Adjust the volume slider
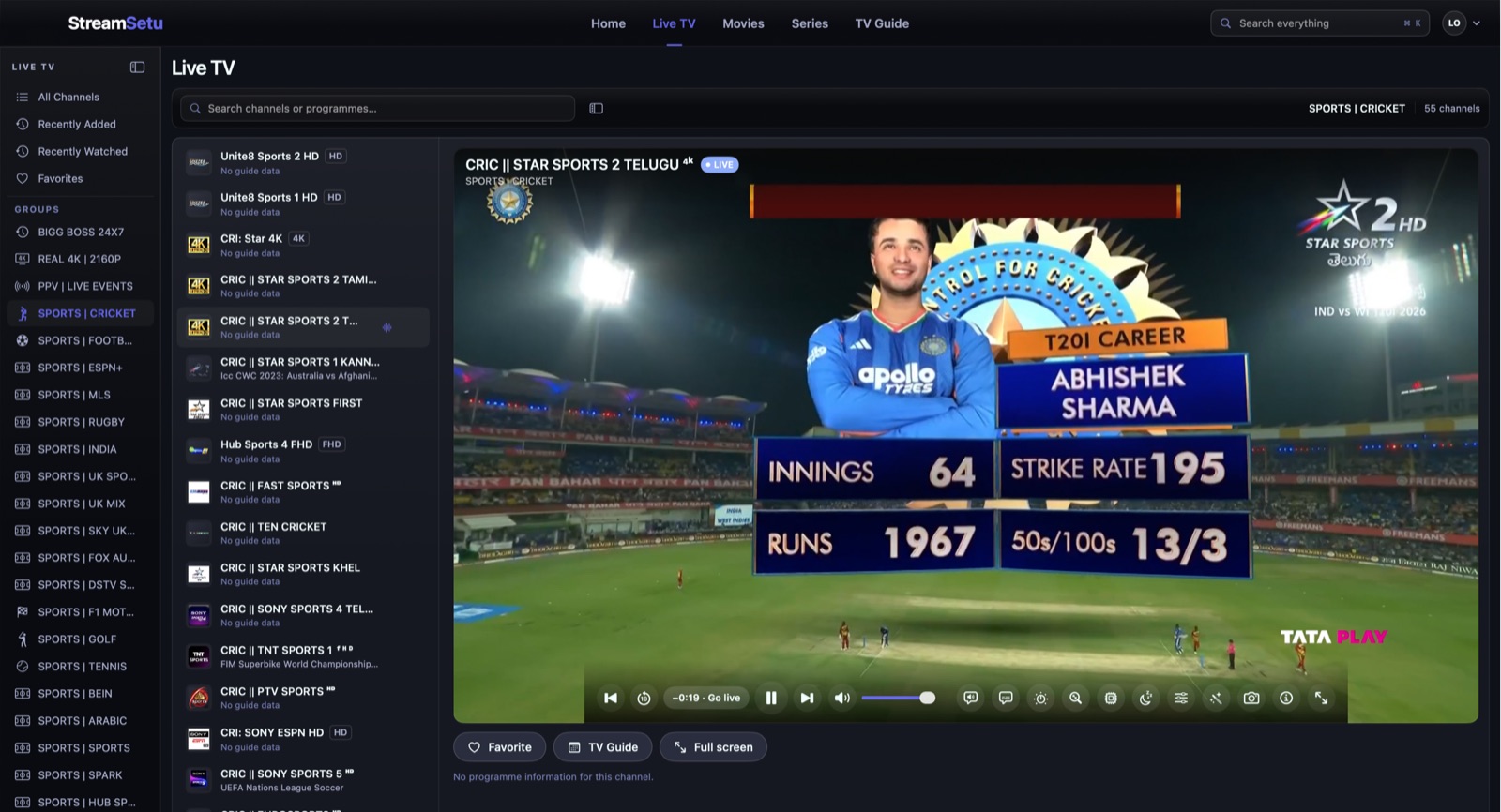The width and height of the screenshot is (1501, 812). (x=898, y=698)
